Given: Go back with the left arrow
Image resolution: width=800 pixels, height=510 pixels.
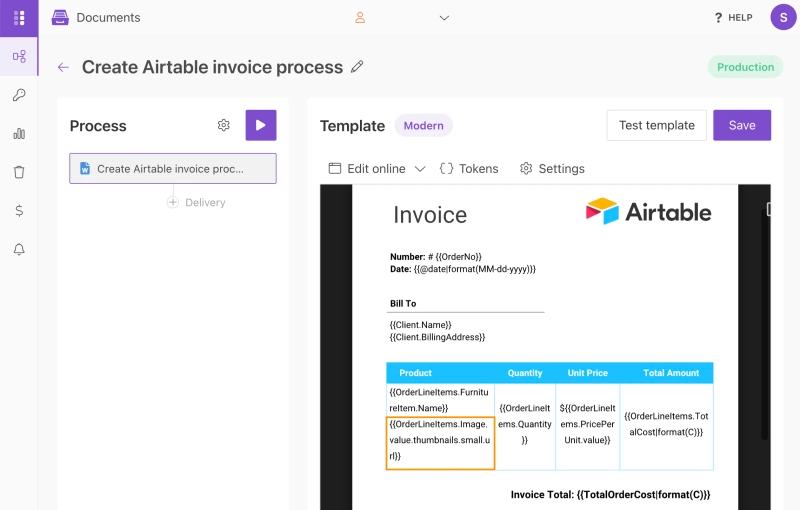Looking at the screenshot, I should click(63, 67).
